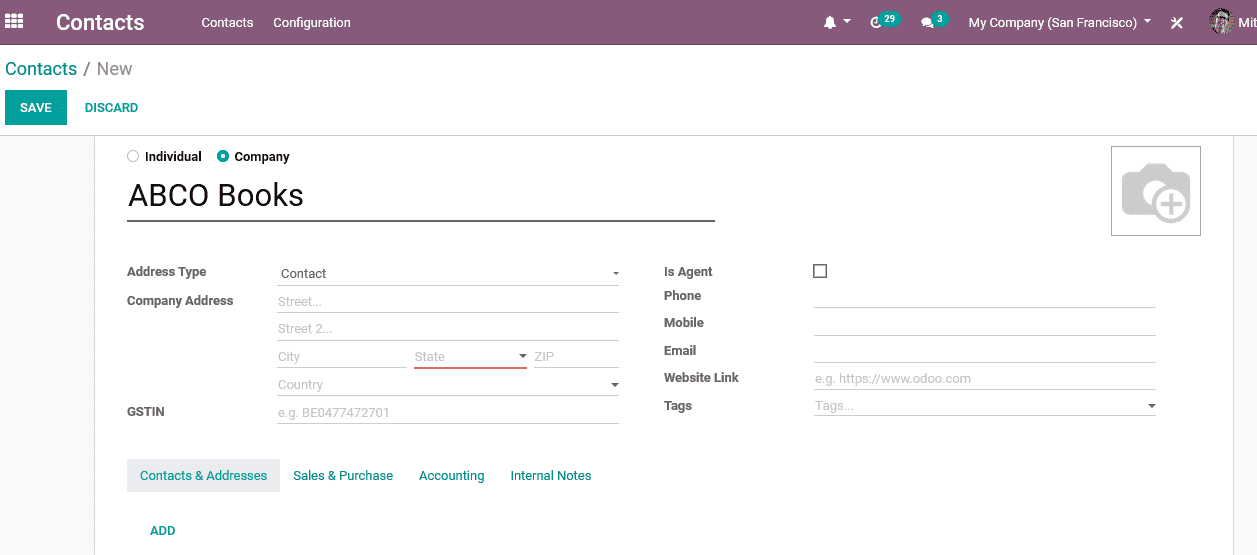Click the debug tools icon in navbar
Image resolution: width=1257 pixels, height=555 pixels.
pyautogui.click(x=1177, y=22)
